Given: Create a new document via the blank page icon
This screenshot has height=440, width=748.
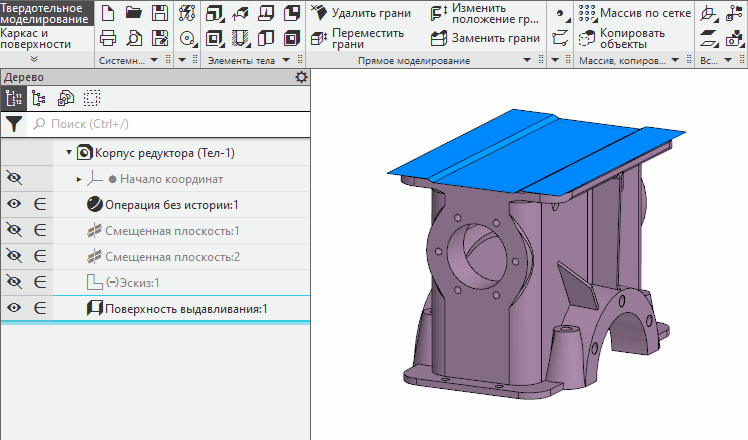Looking at the screenshot, I should tap(109, 13).
